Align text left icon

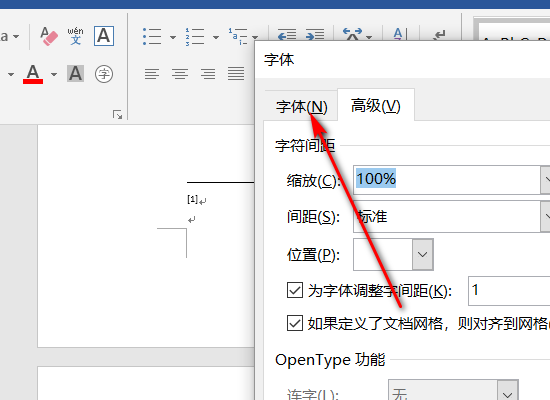click(x=152, y=74)
